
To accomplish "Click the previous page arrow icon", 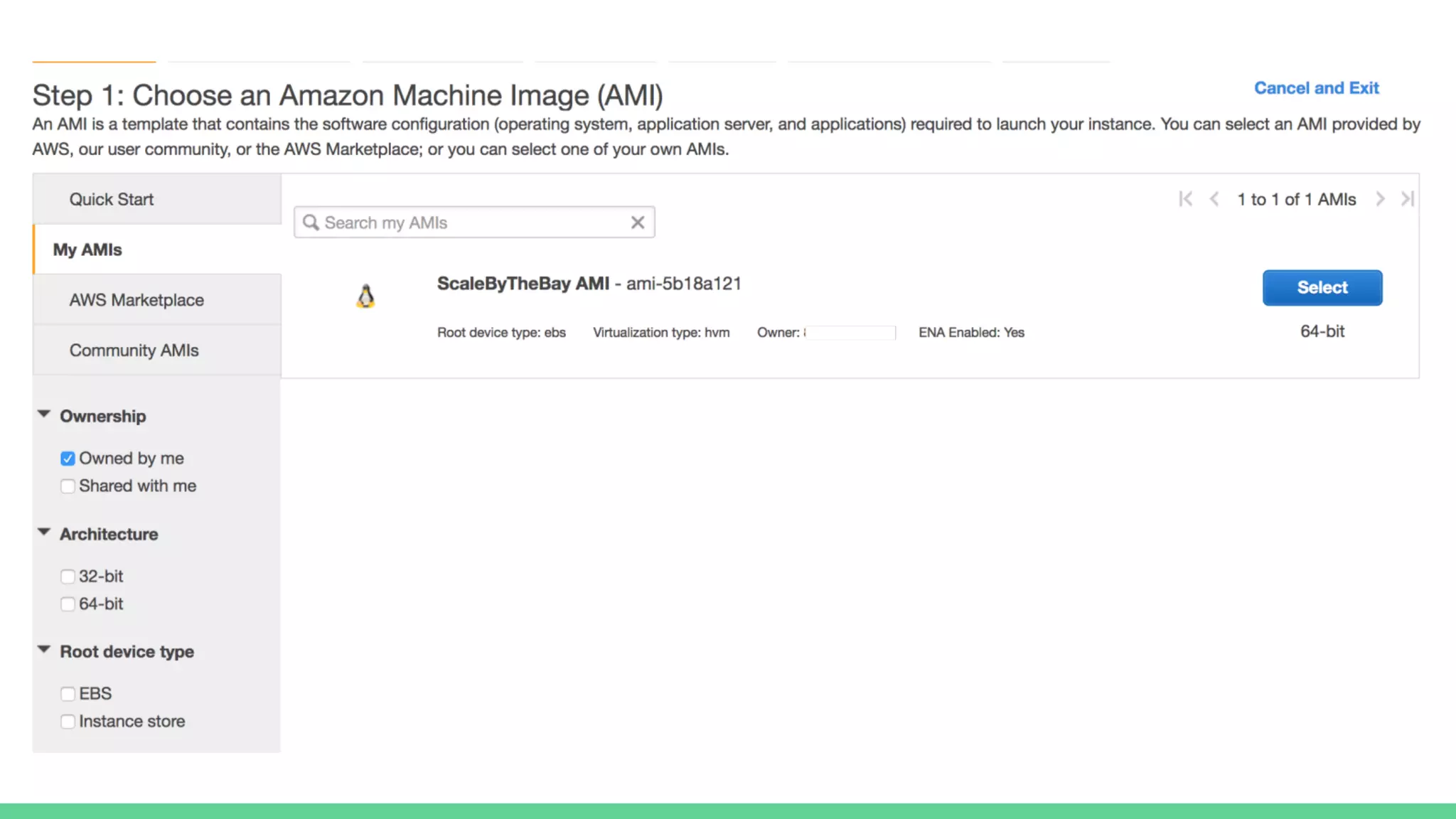I will 1214,199.
